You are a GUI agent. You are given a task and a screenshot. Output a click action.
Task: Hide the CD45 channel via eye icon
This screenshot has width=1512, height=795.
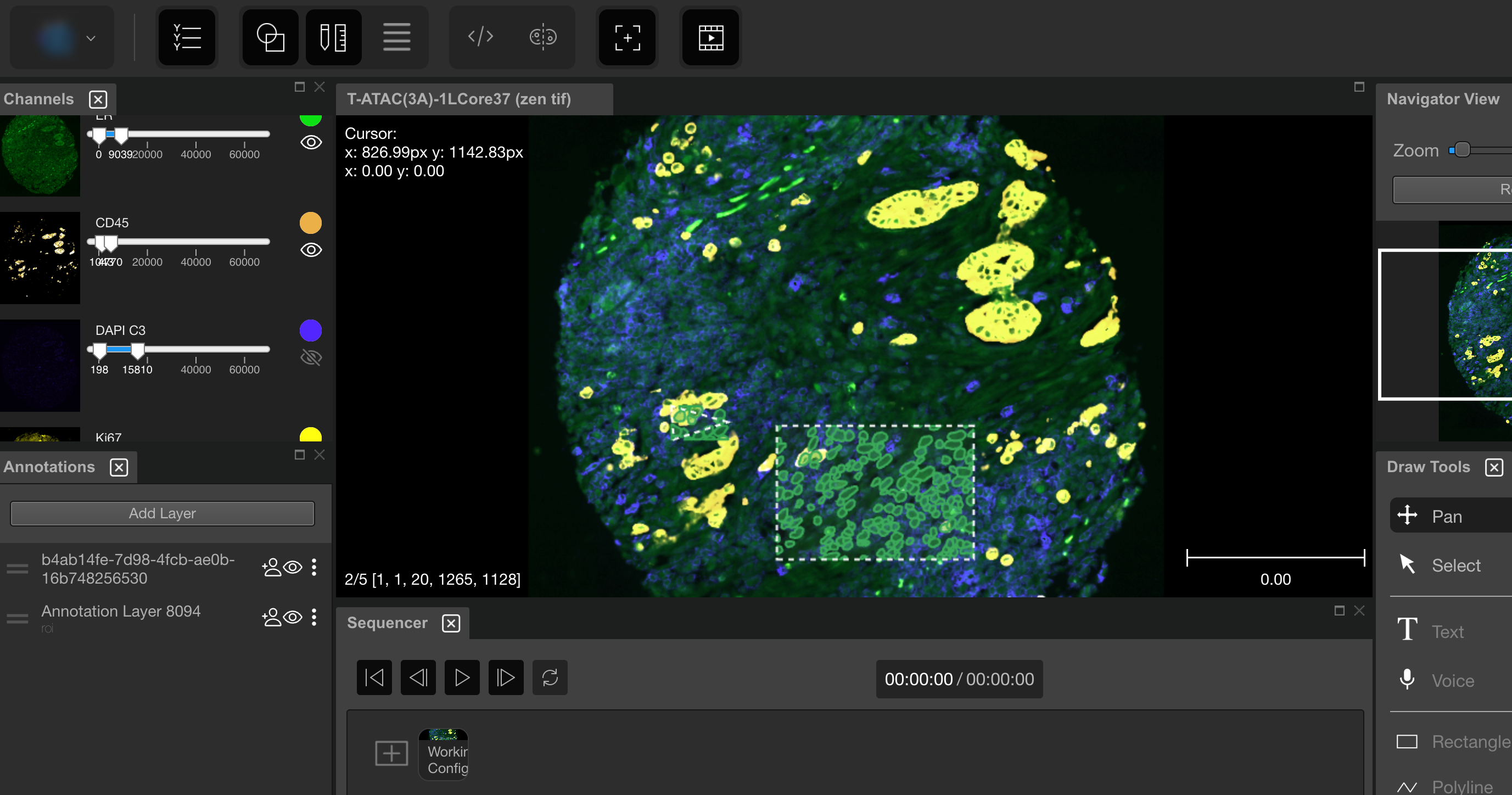coord(311,250)
